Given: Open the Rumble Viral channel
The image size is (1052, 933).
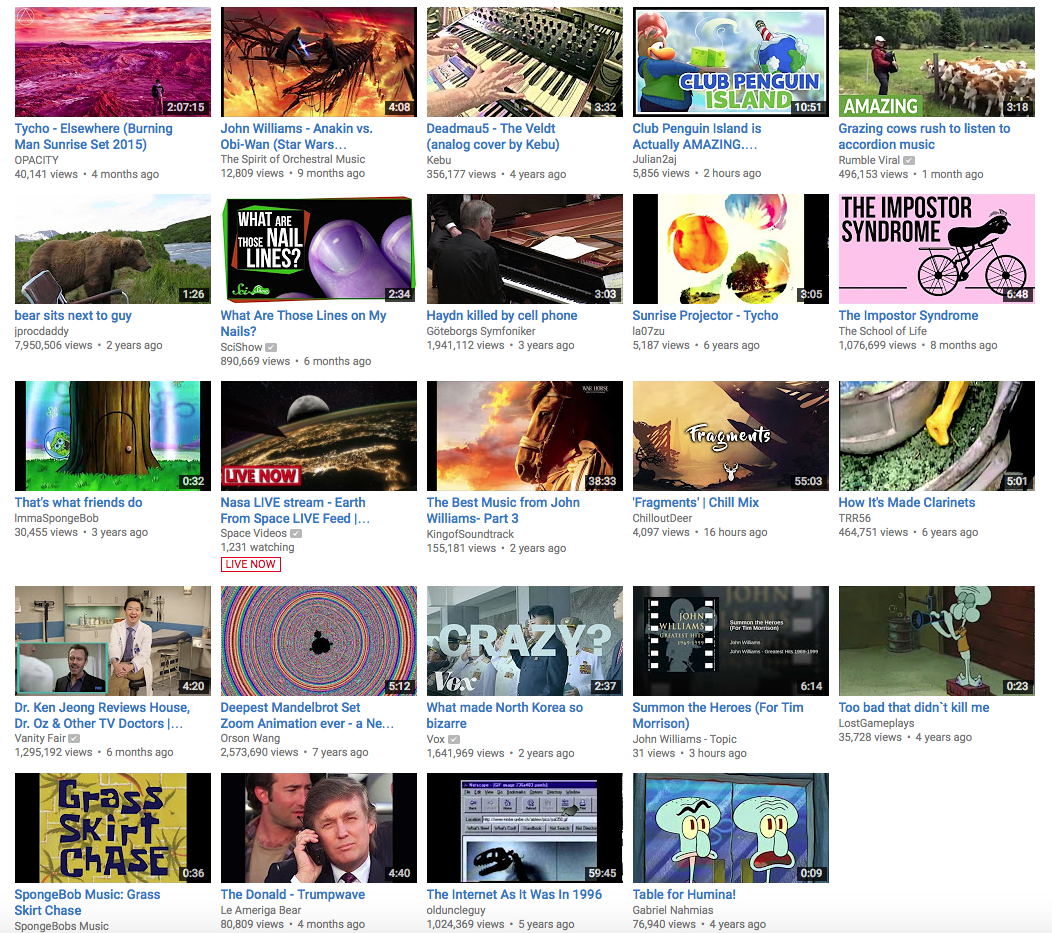Looking at the screenshot, I should tap(869, 160).
